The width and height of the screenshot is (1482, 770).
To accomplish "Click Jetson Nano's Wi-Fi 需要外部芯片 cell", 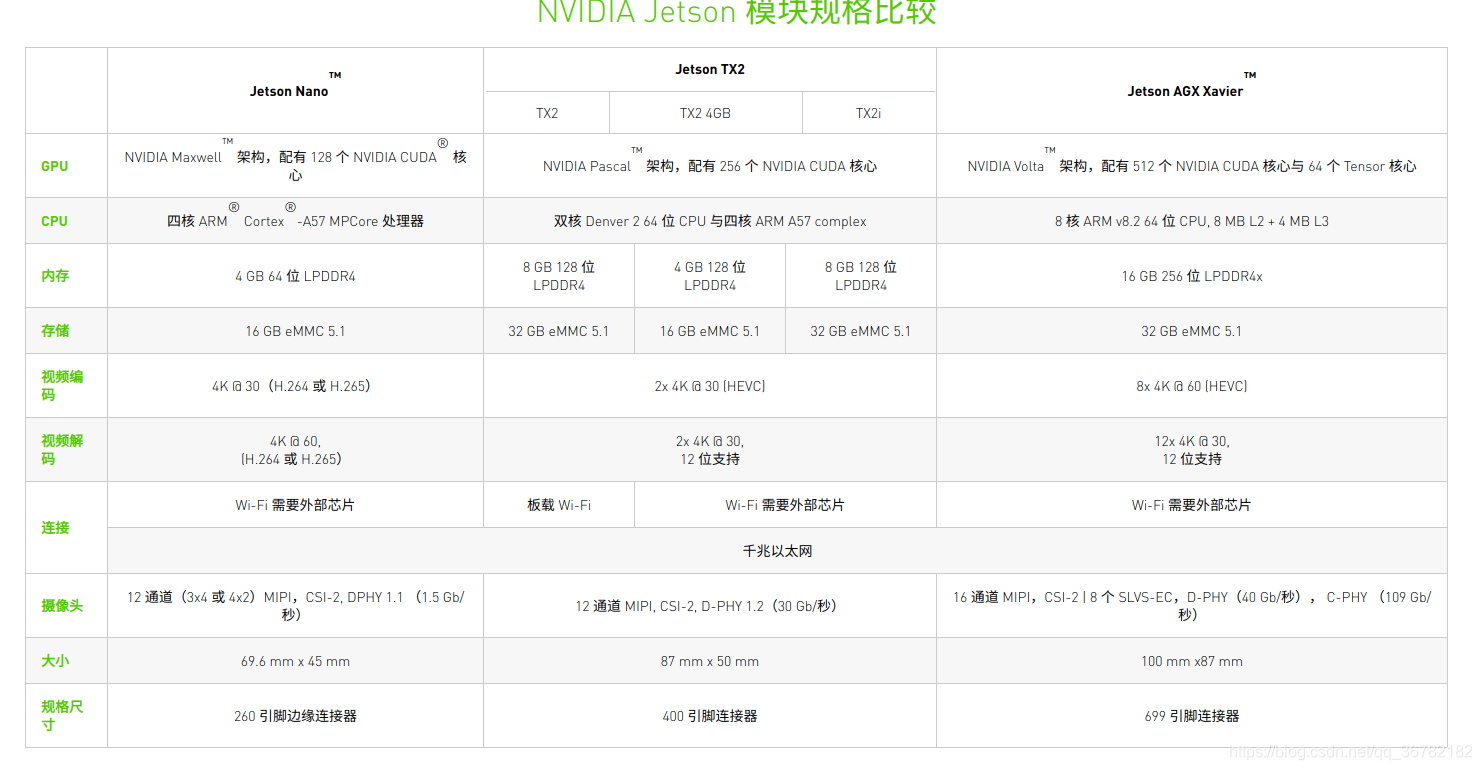I will (x=295, y=505).
